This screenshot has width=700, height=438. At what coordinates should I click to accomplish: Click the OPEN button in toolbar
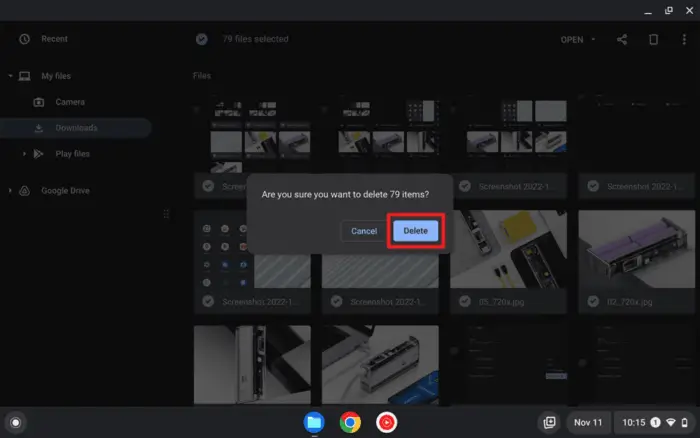(572, 40)
